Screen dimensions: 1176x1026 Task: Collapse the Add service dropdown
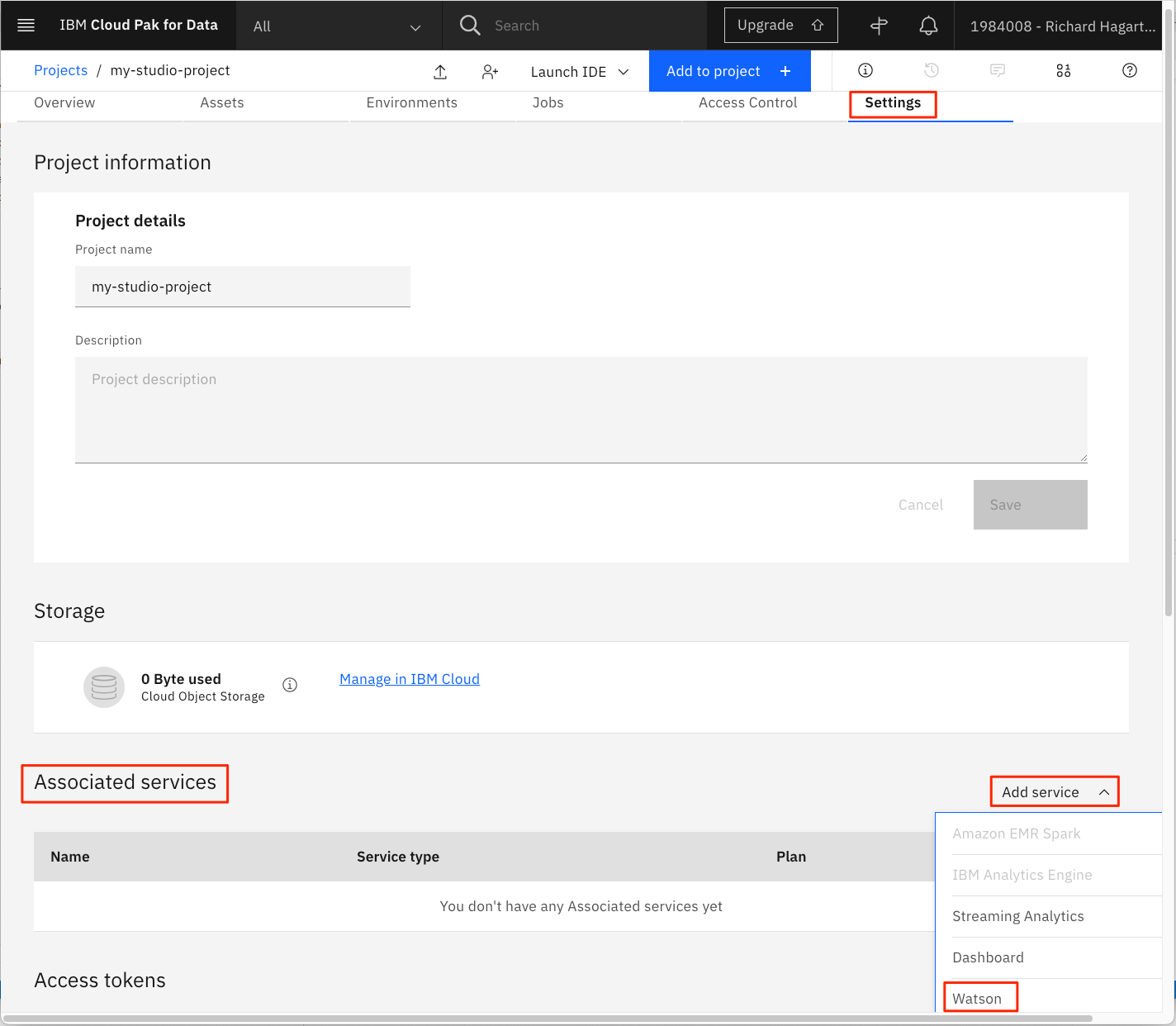point(1055,792)
